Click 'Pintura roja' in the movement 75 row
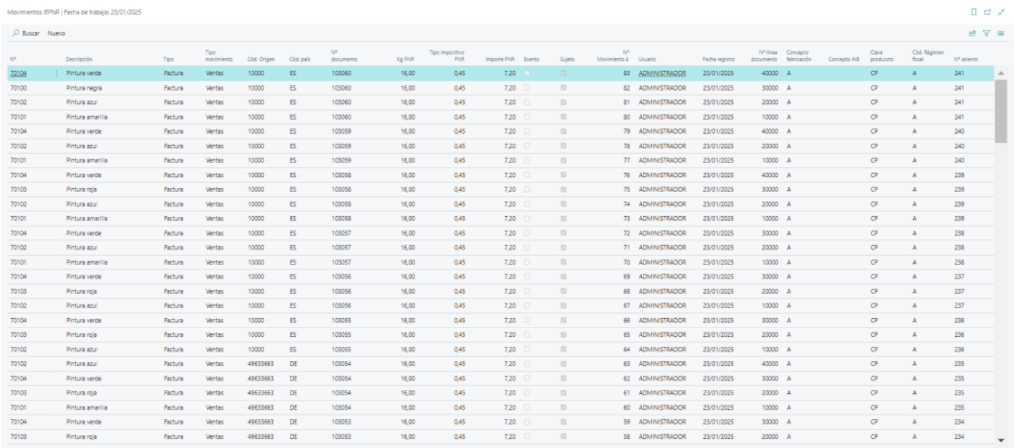Viewport: 1014px width, 448px height. click(x=81, y=189)
